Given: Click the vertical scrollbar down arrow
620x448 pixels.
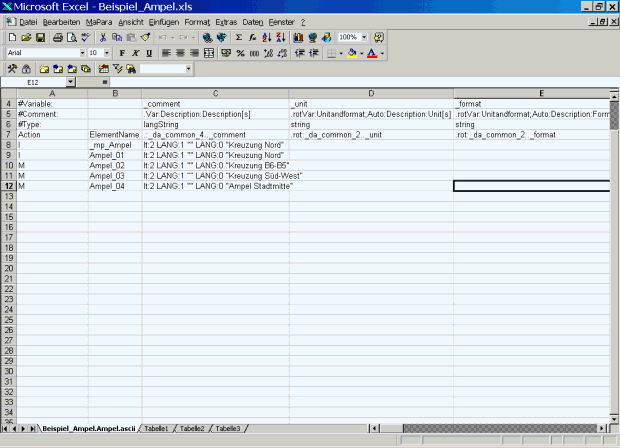Looking at the screenshot, I should pos(614,419).
